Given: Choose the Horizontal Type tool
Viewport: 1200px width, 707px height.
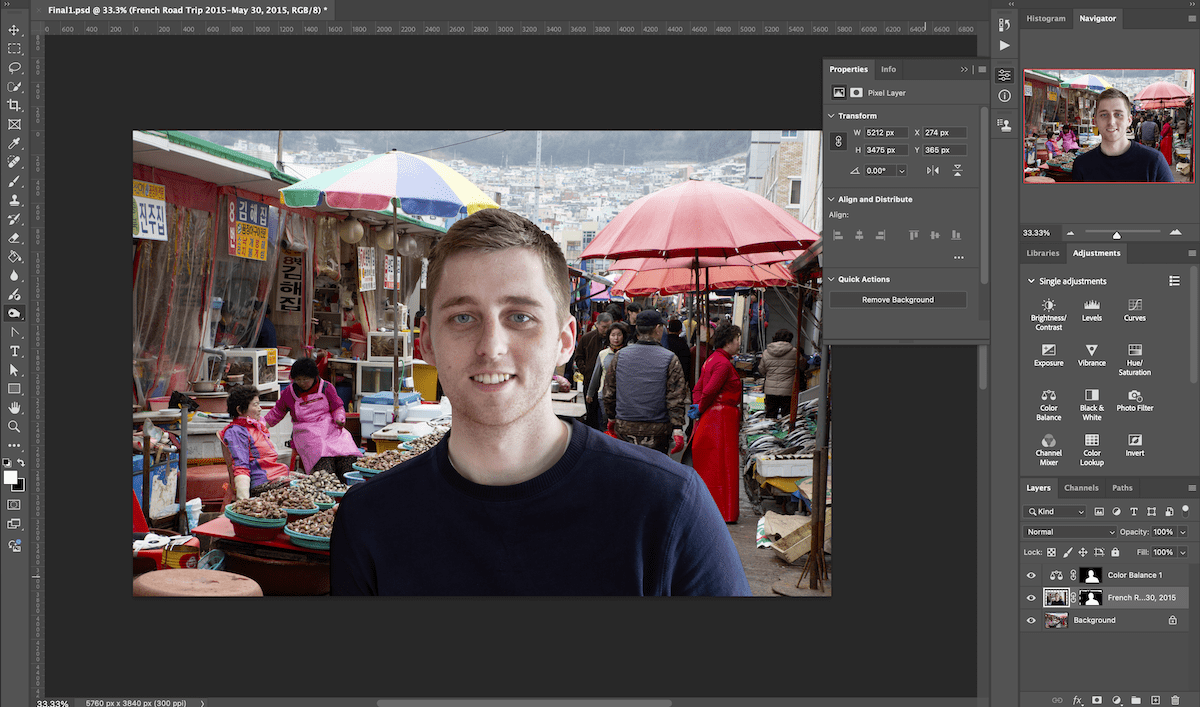Looking at the screenshot, I should (14, 351).
